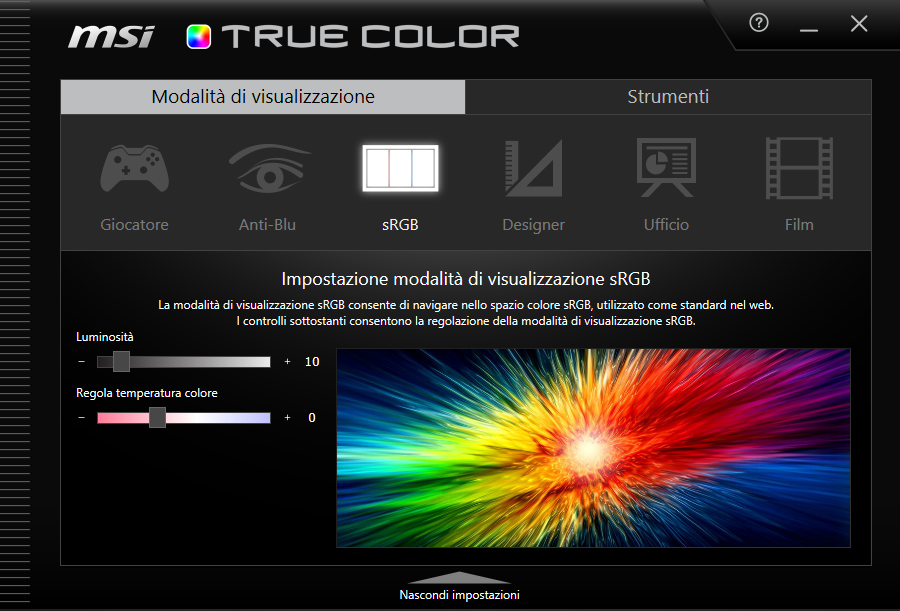
Task: Decrease Luminosità with the minus button
Action: point(81,361)
